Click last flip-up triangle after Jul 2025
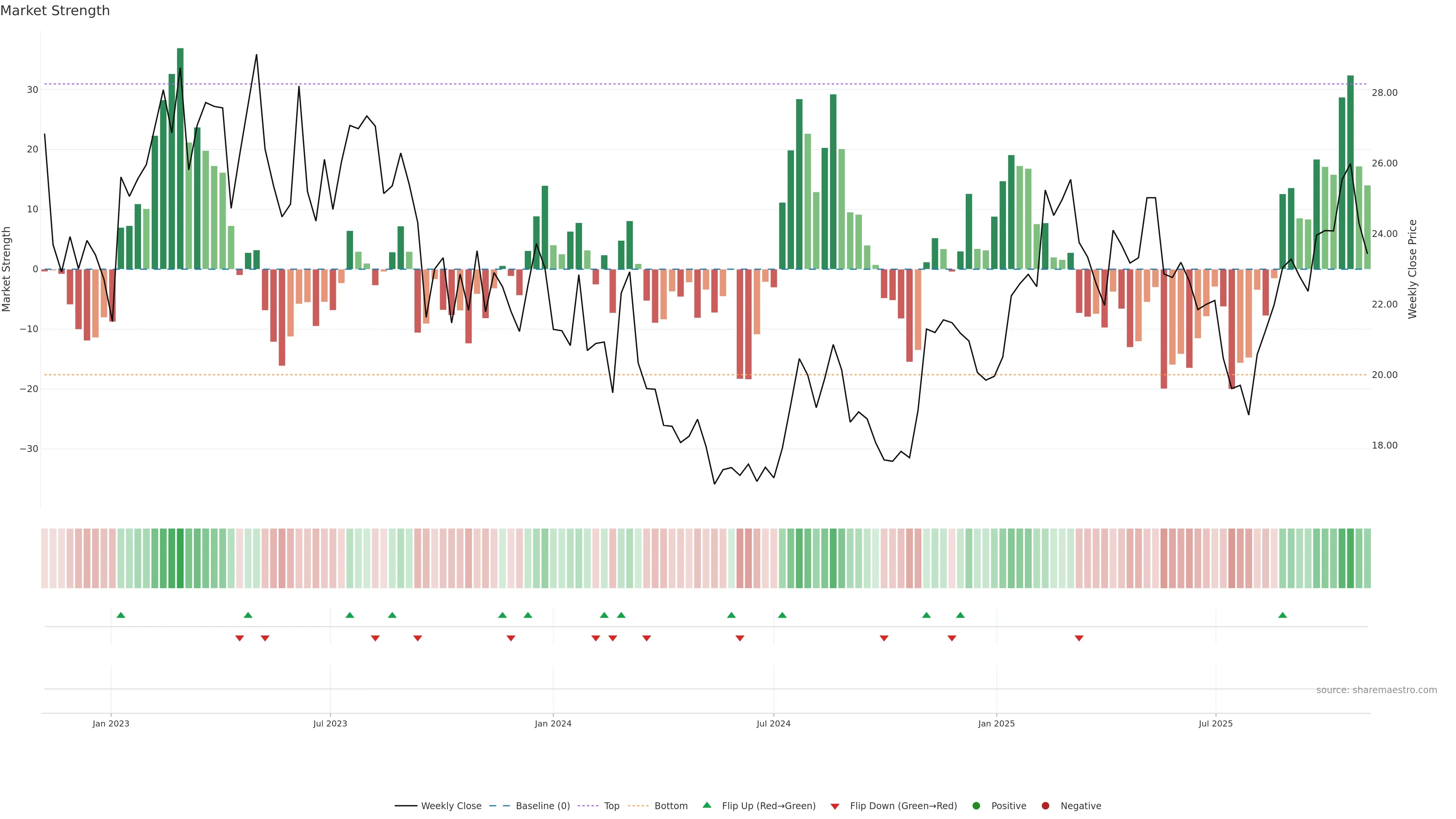This screenshot has height=819, width=1456. (x=1282, y=615)
